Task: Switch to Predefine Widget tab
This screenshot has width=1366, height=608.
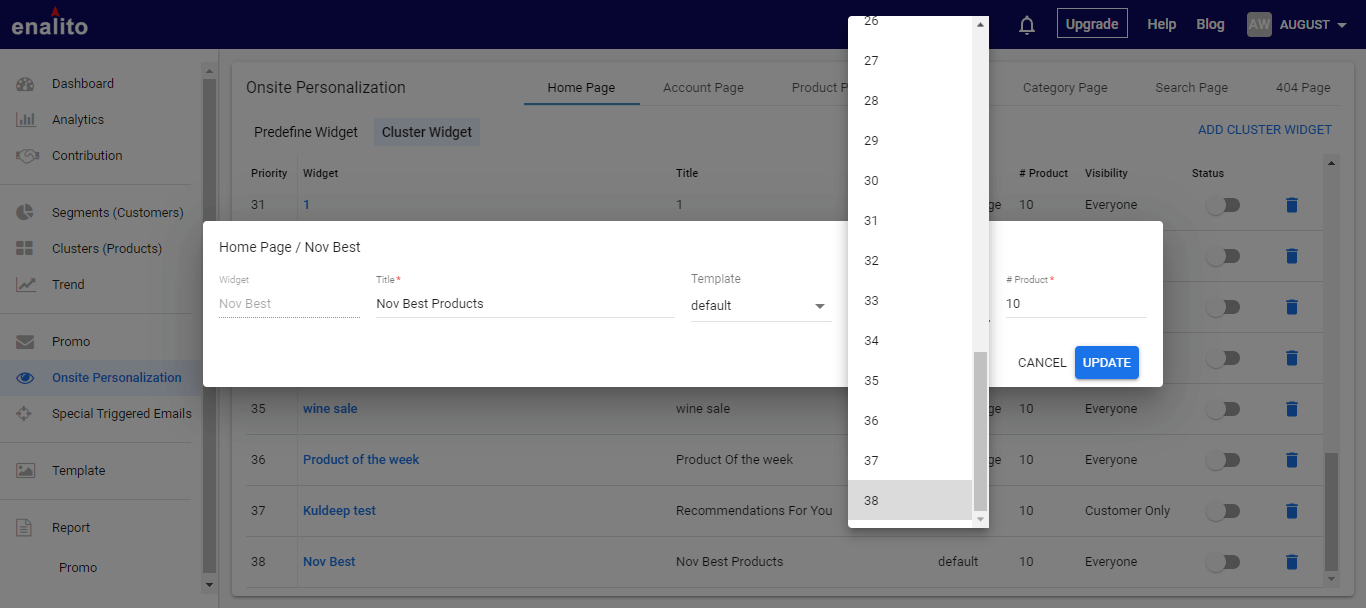Action: pyautogui.click(x=306, y=132)
